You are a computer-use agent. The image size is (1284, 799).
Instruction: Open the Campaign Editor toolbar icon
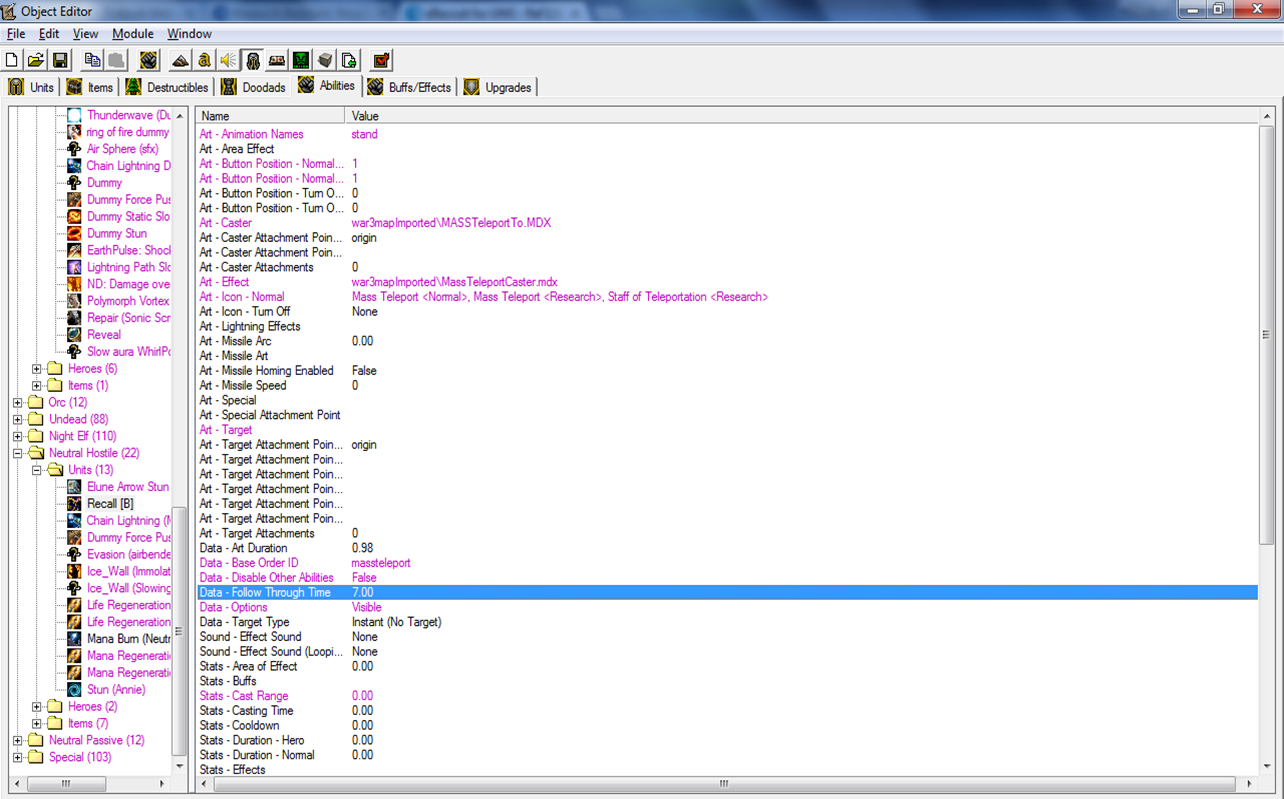276,61
